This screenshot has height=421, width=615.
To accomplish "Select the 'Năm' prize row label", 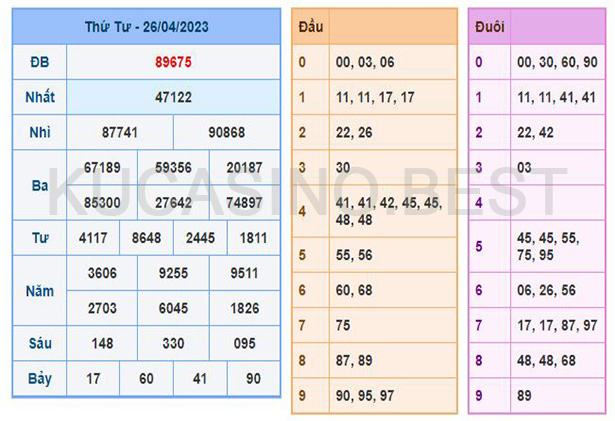I will click(x=40, y=291).
